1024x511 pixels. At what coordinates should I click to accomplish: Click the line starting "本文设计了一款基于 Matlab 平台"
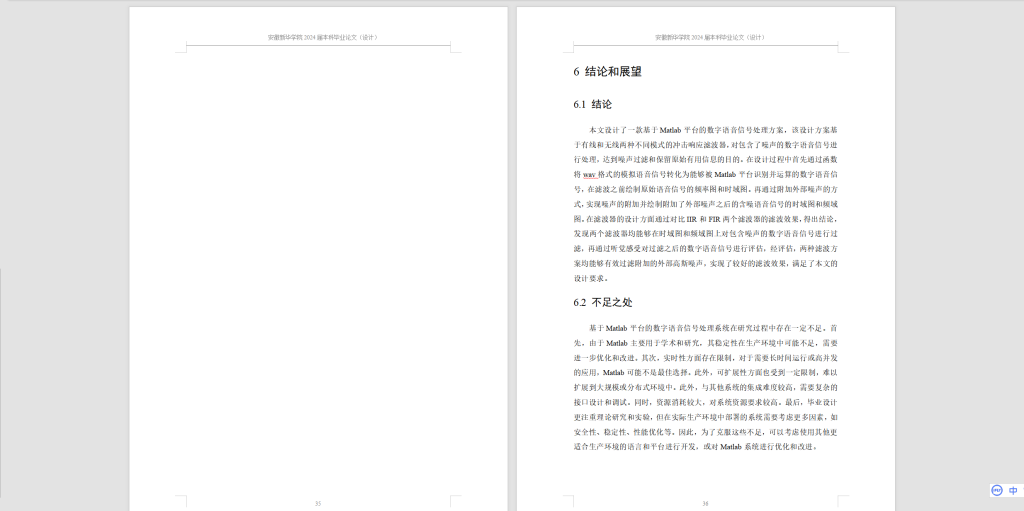tap(713, 129)
